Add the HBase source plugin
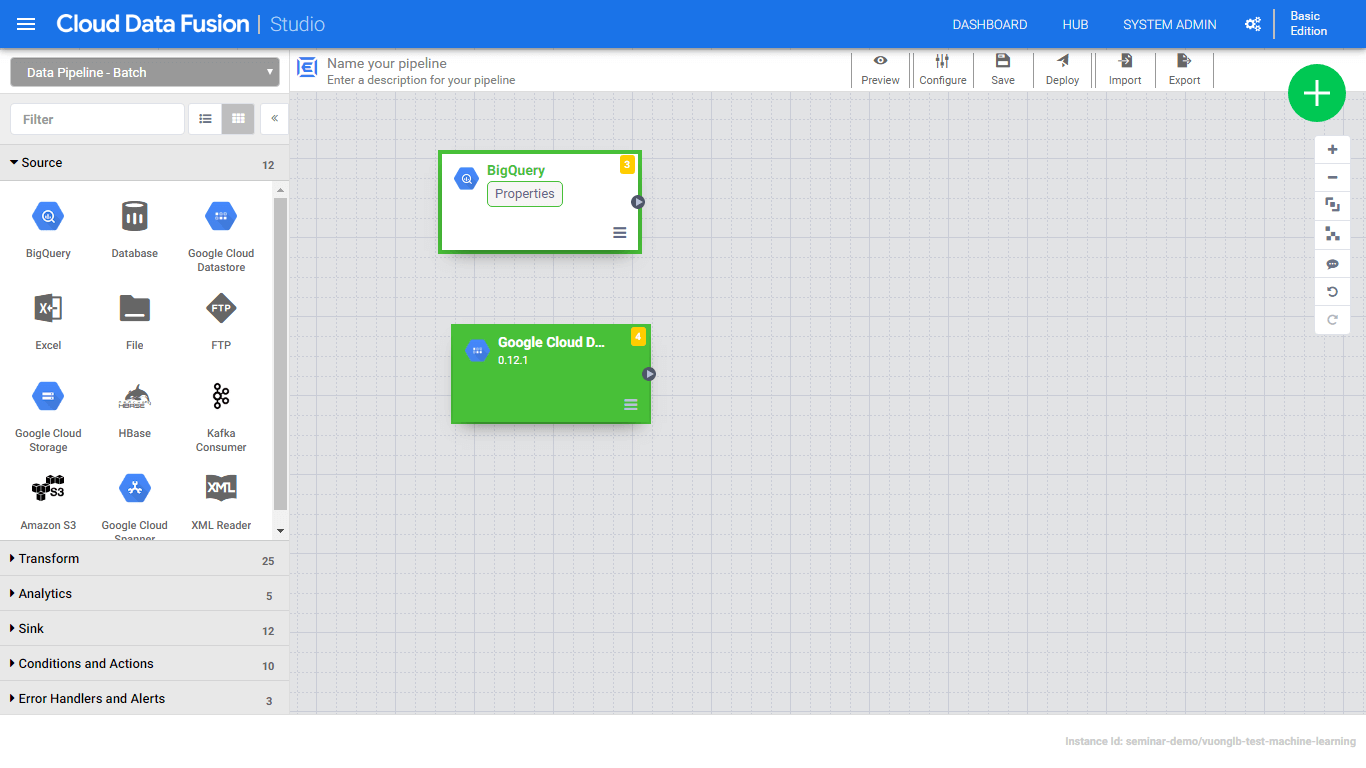This screenshot has height=768, width=1366. (x=135, y=398)
